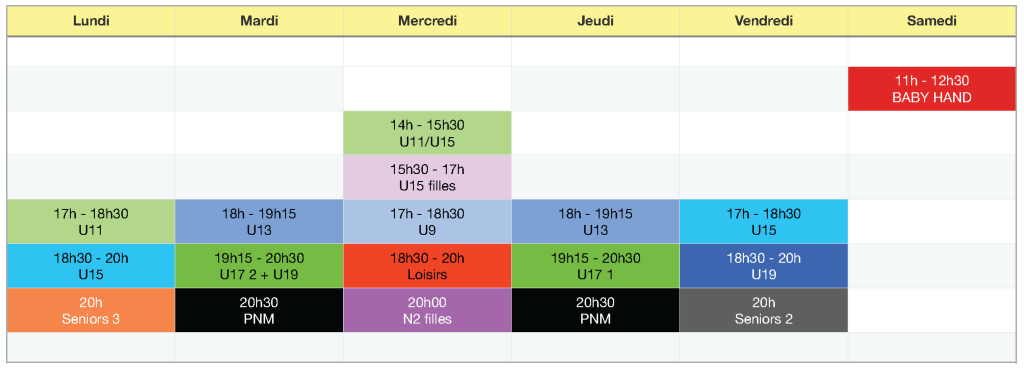Click the pink U15 filles session
Image resolution: width=1024 pixels, height=370 pixels.
point(427,177)
